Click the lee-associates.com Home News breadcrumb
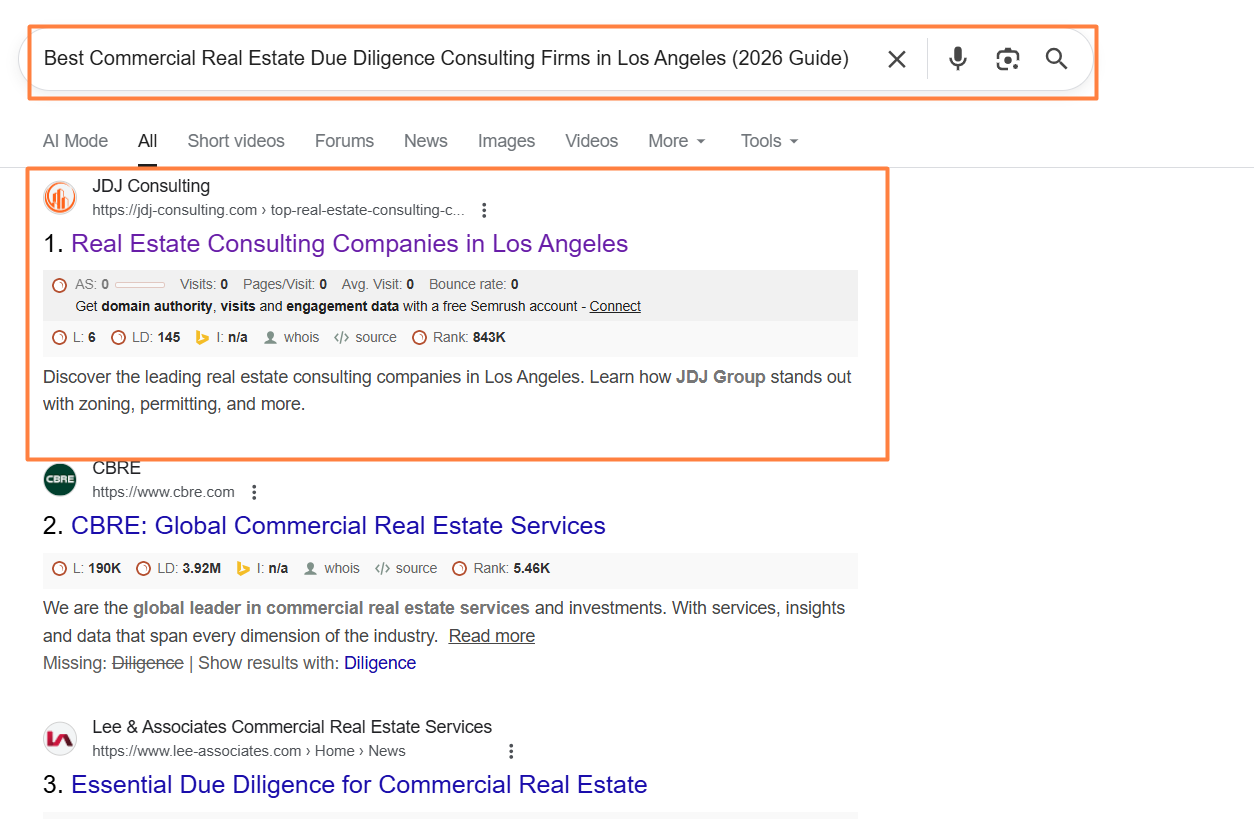Screen dimensions: 1254x819 point(249,751)
